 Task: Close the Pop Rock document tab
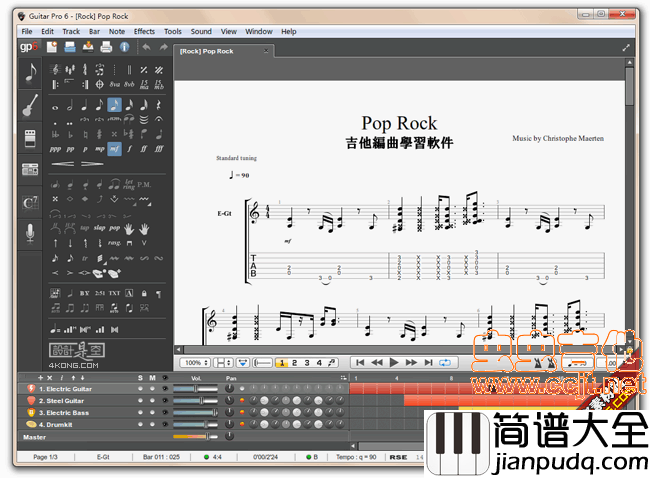coord(266,51)
